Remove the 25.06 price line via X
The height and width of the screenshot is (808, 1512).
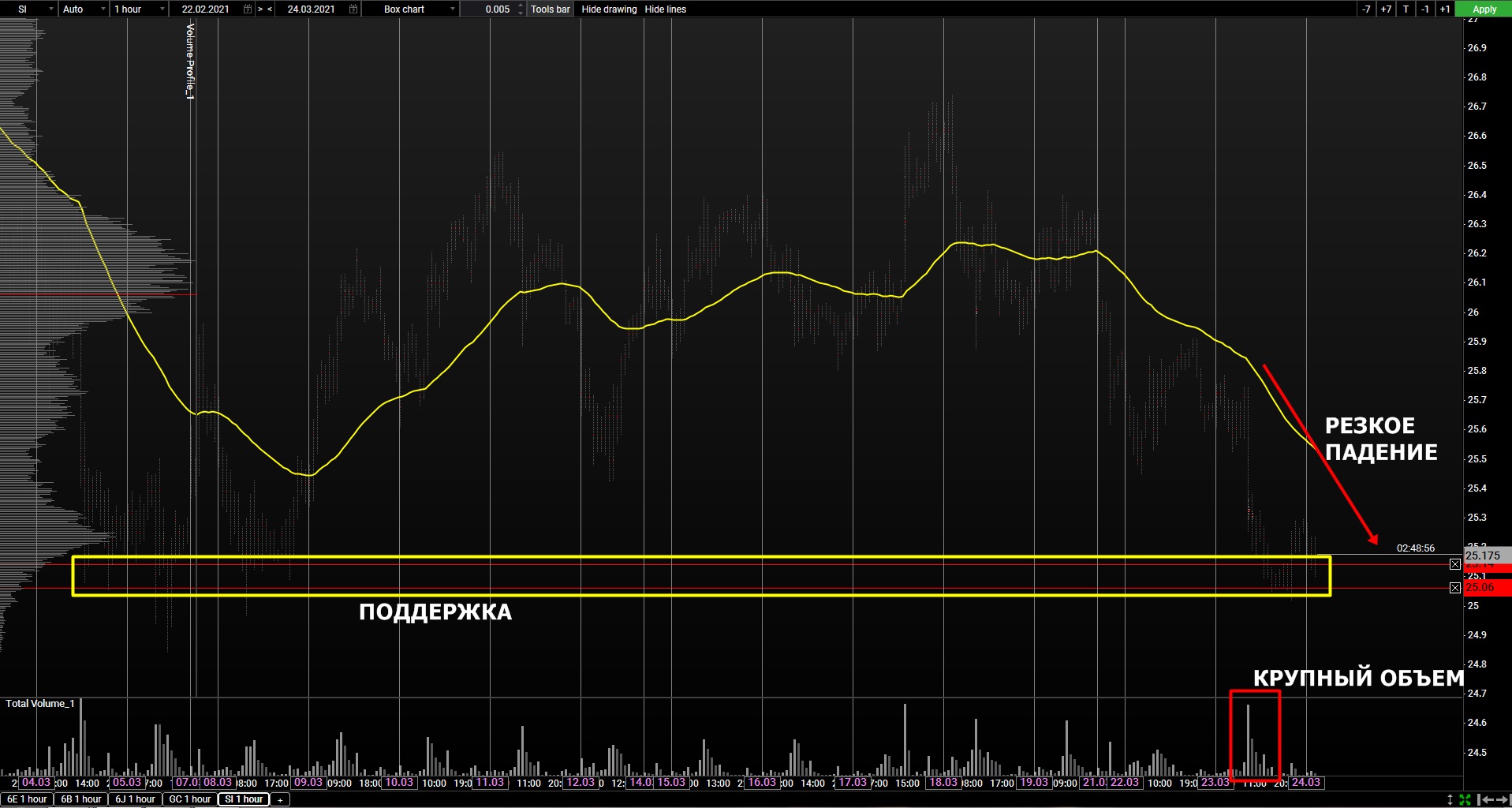[1455, 588]
